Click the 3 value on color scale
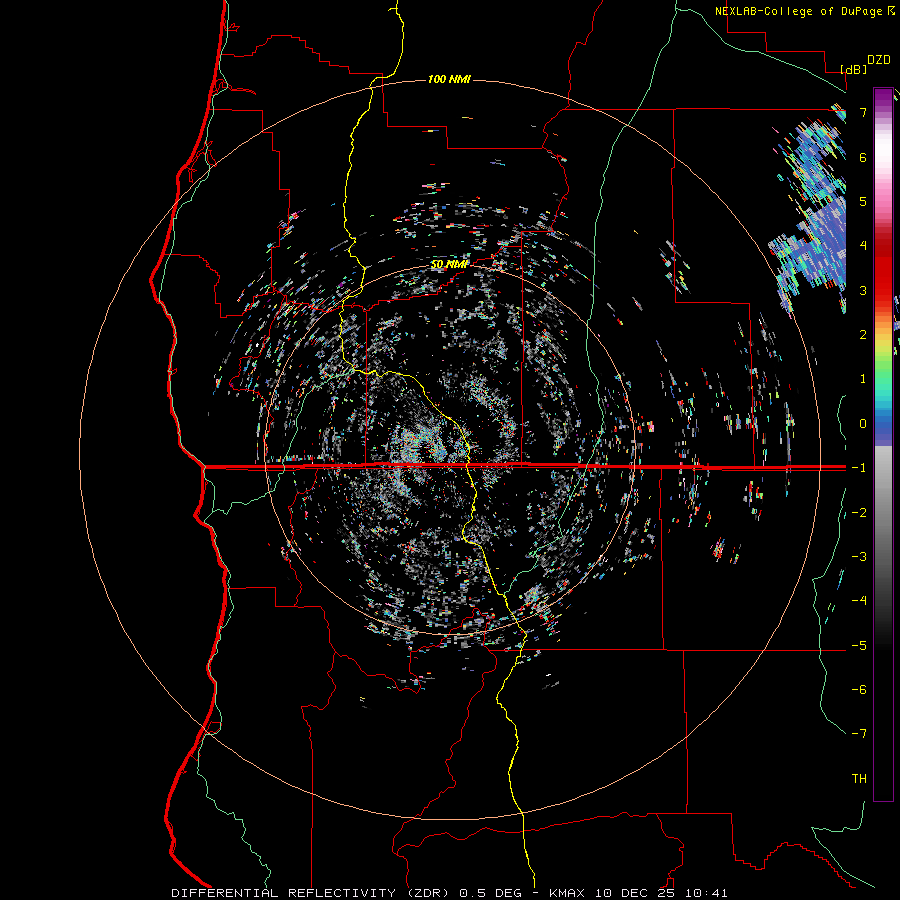The image size is (900, 900). (863, 290)
